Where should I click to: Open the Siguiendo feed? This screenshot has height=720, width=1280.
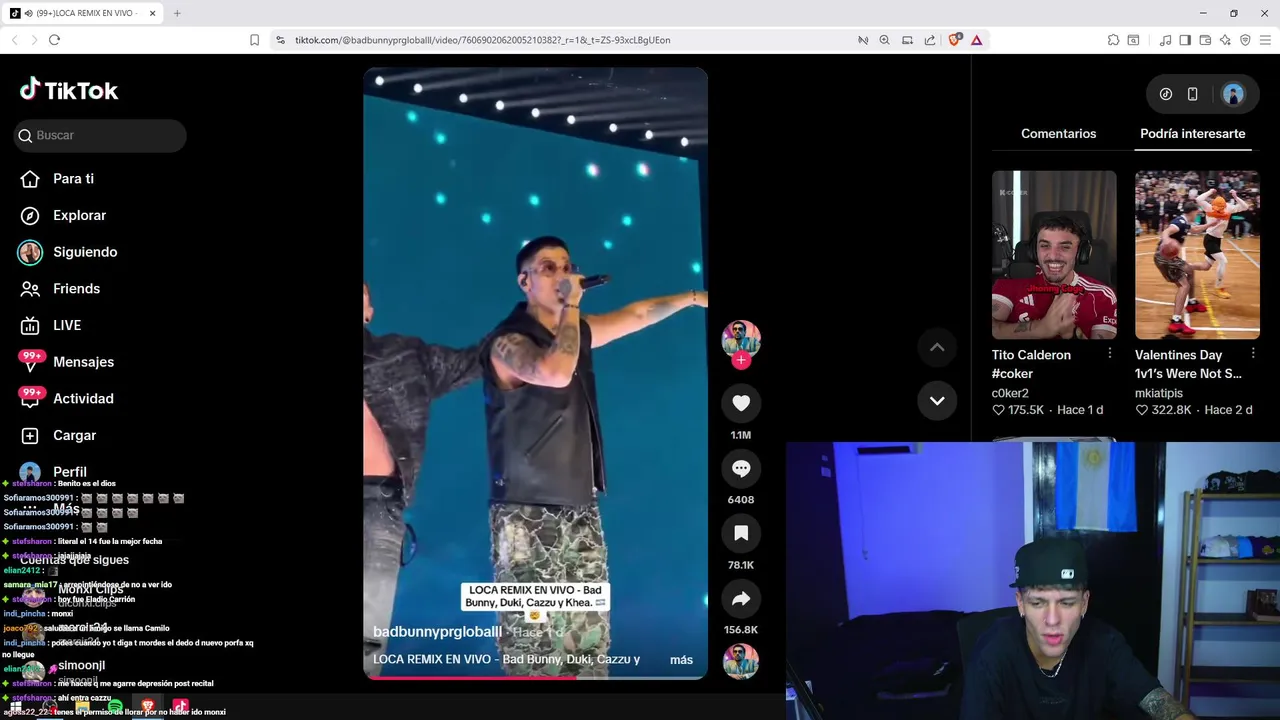point(68,252)
